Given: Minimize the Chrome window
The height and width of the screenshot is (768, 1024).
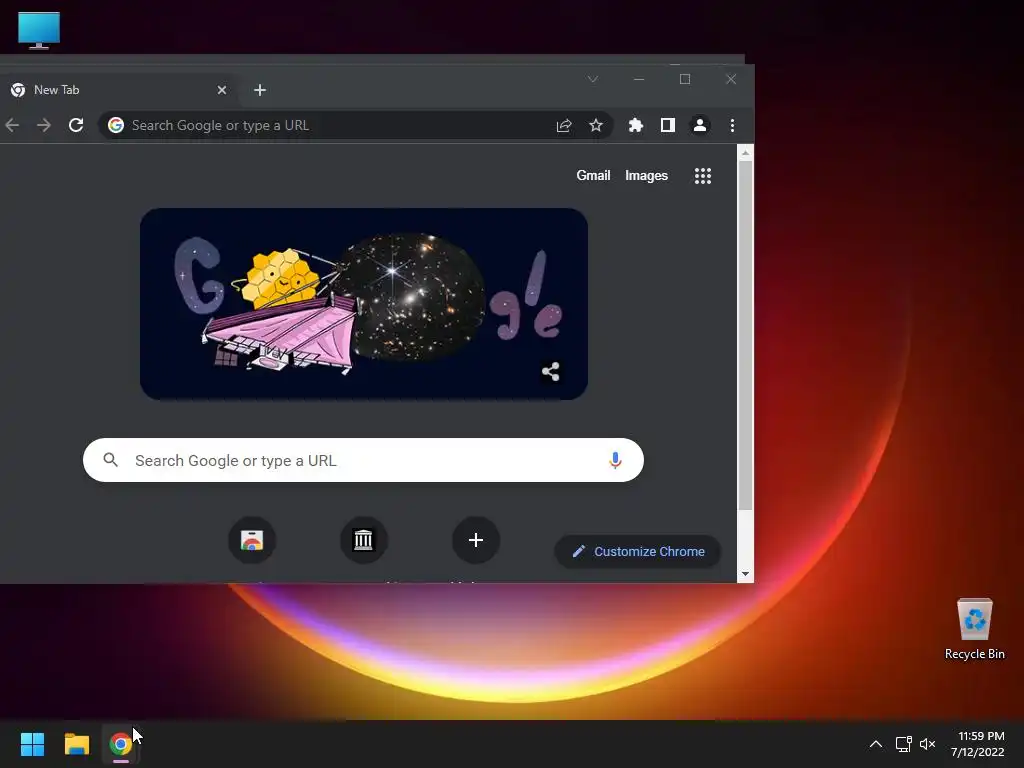Looking at the screenshot, I should [639, 79].
